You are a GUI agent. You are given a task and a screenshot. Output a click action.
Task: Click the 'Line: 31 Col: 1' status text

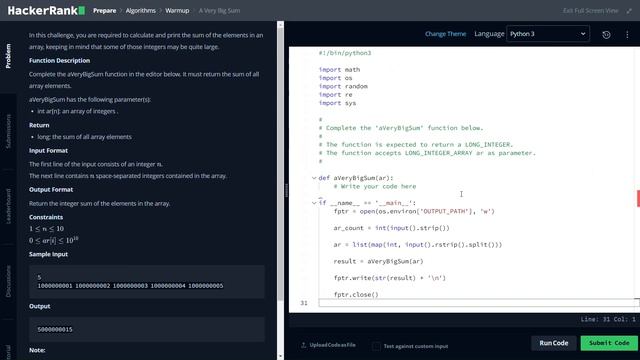608,319
